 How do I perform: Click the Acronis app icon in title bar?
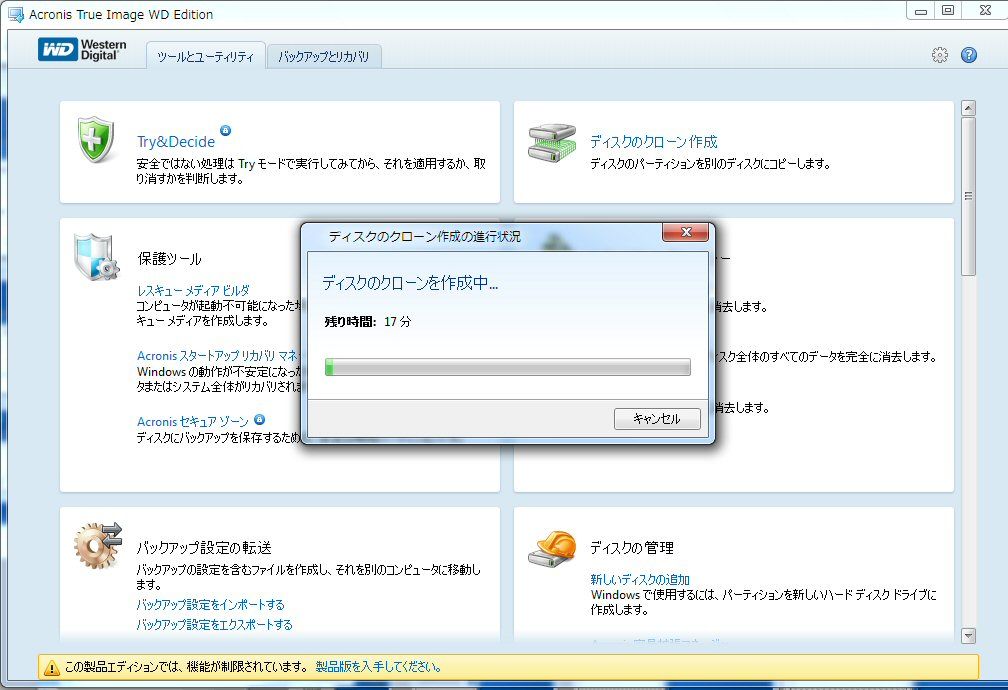[x=15, y=14]
